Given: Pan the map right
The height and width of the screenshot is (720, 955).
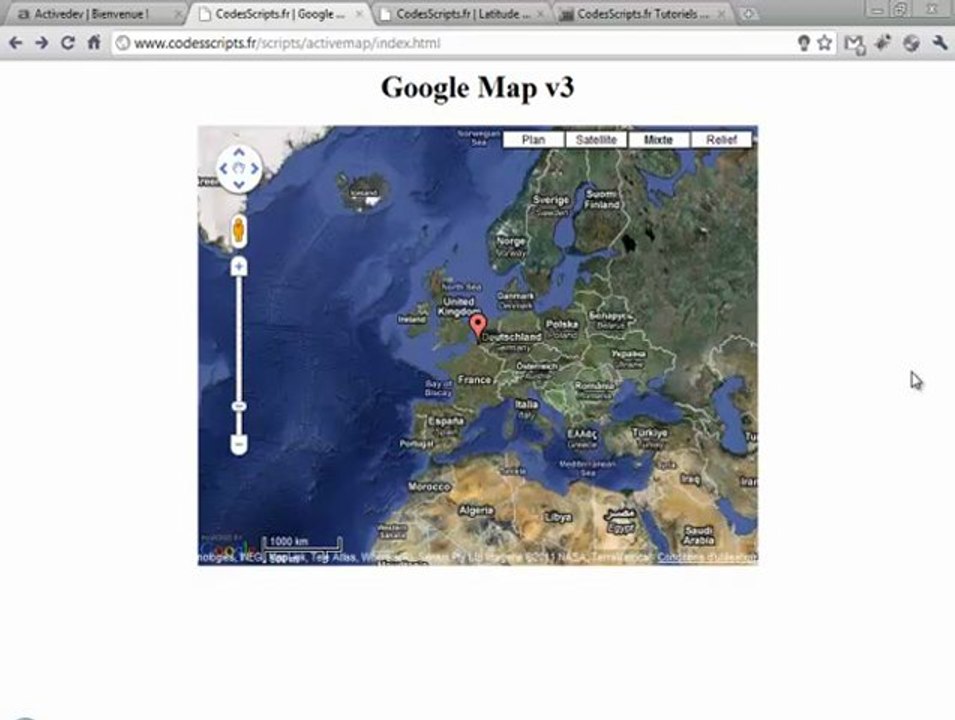Looking at the screenshot, I should point(255,169).
